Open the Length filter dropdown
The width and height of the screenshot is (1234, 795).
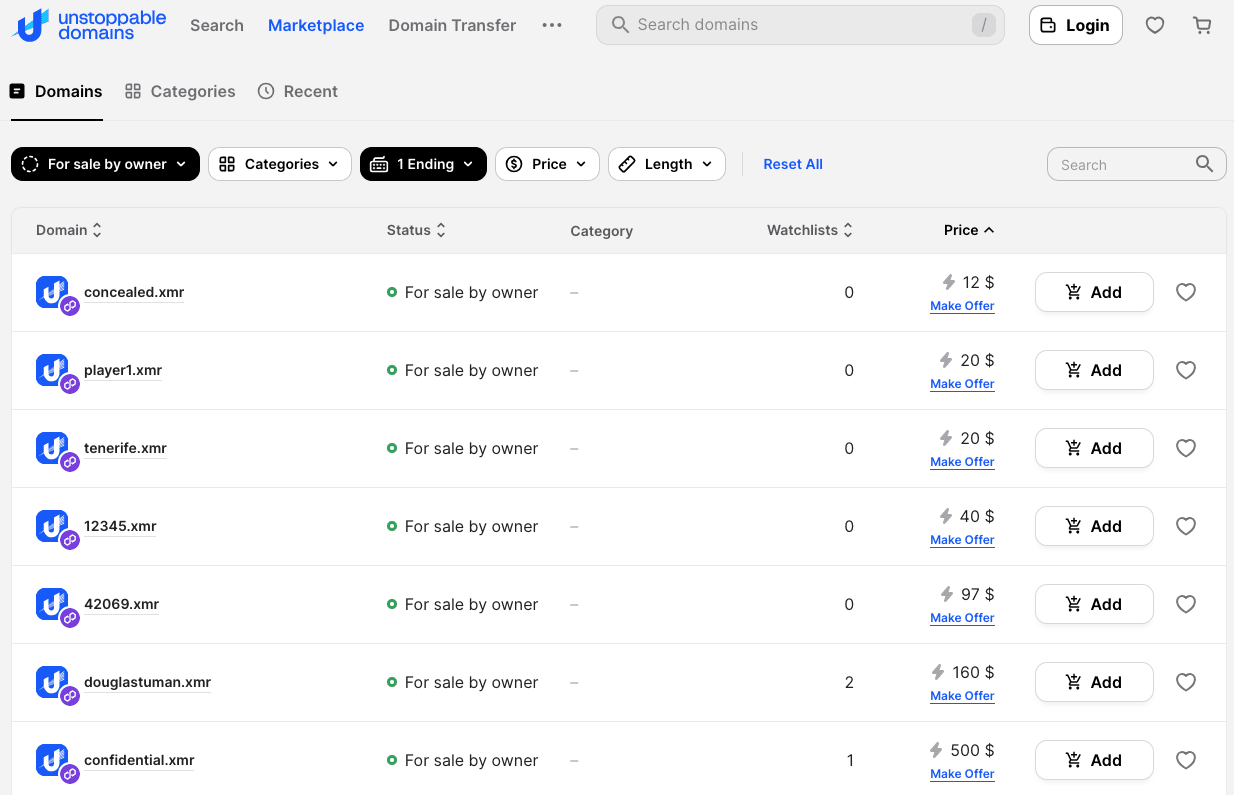[x=667, y=164]
